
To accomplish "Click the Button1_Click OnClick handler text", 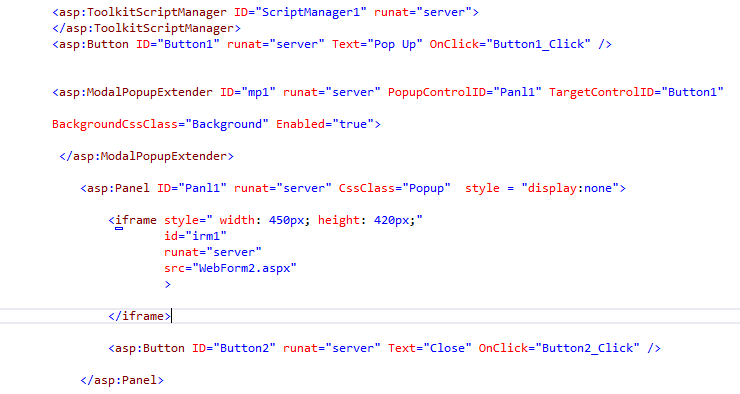I will pos(538,44).
